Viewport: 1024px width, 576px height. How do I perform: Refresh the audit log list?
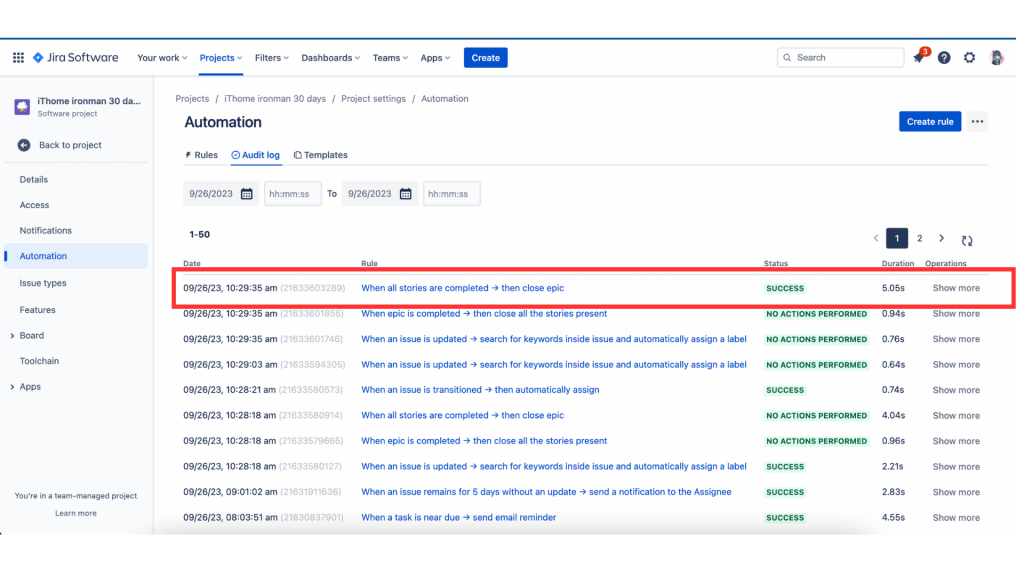(967, 240)
